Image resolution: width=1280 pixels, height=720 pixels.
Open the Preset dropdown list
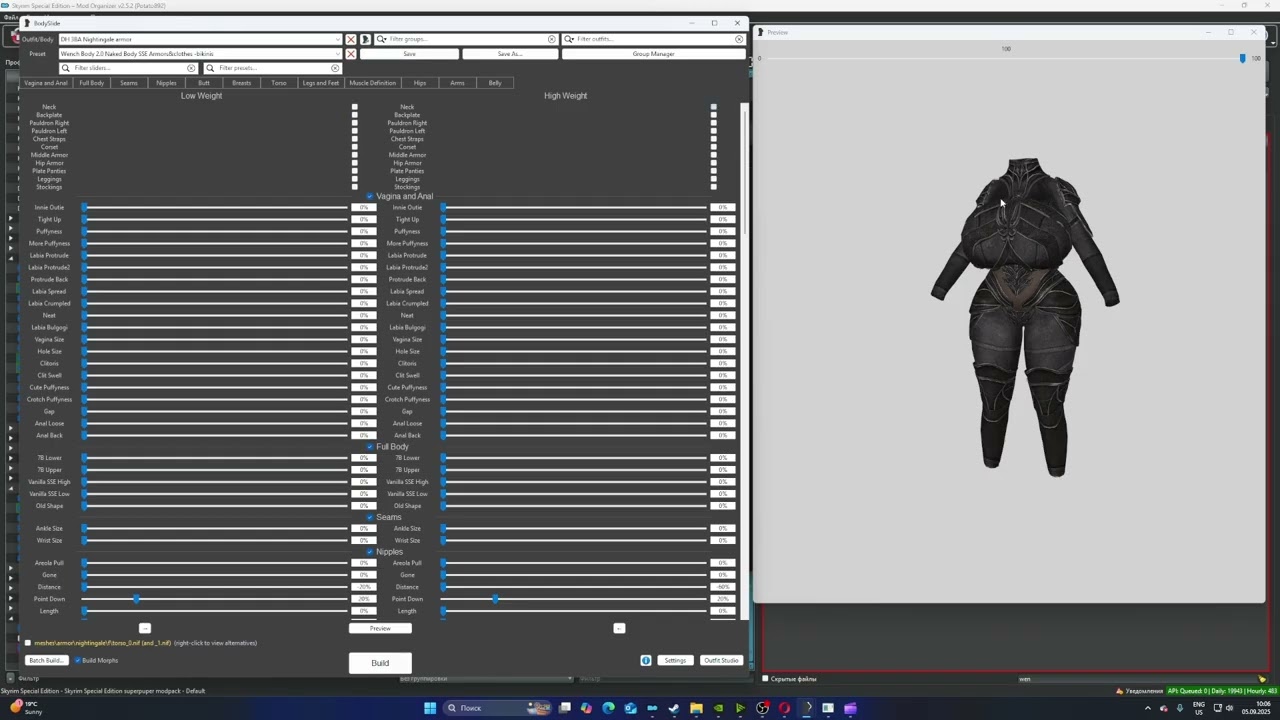[338, 54]
